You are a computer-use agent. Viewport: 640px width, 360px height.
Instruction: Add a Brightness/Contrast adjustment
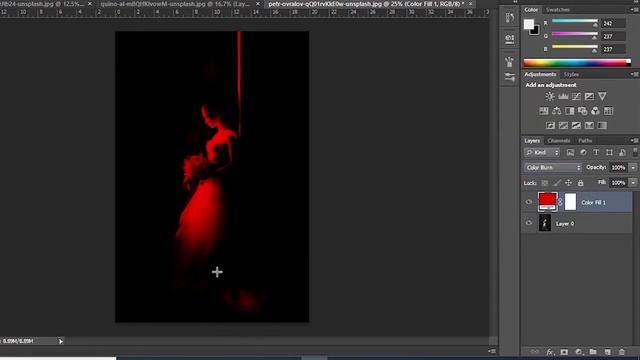(550, 96)
